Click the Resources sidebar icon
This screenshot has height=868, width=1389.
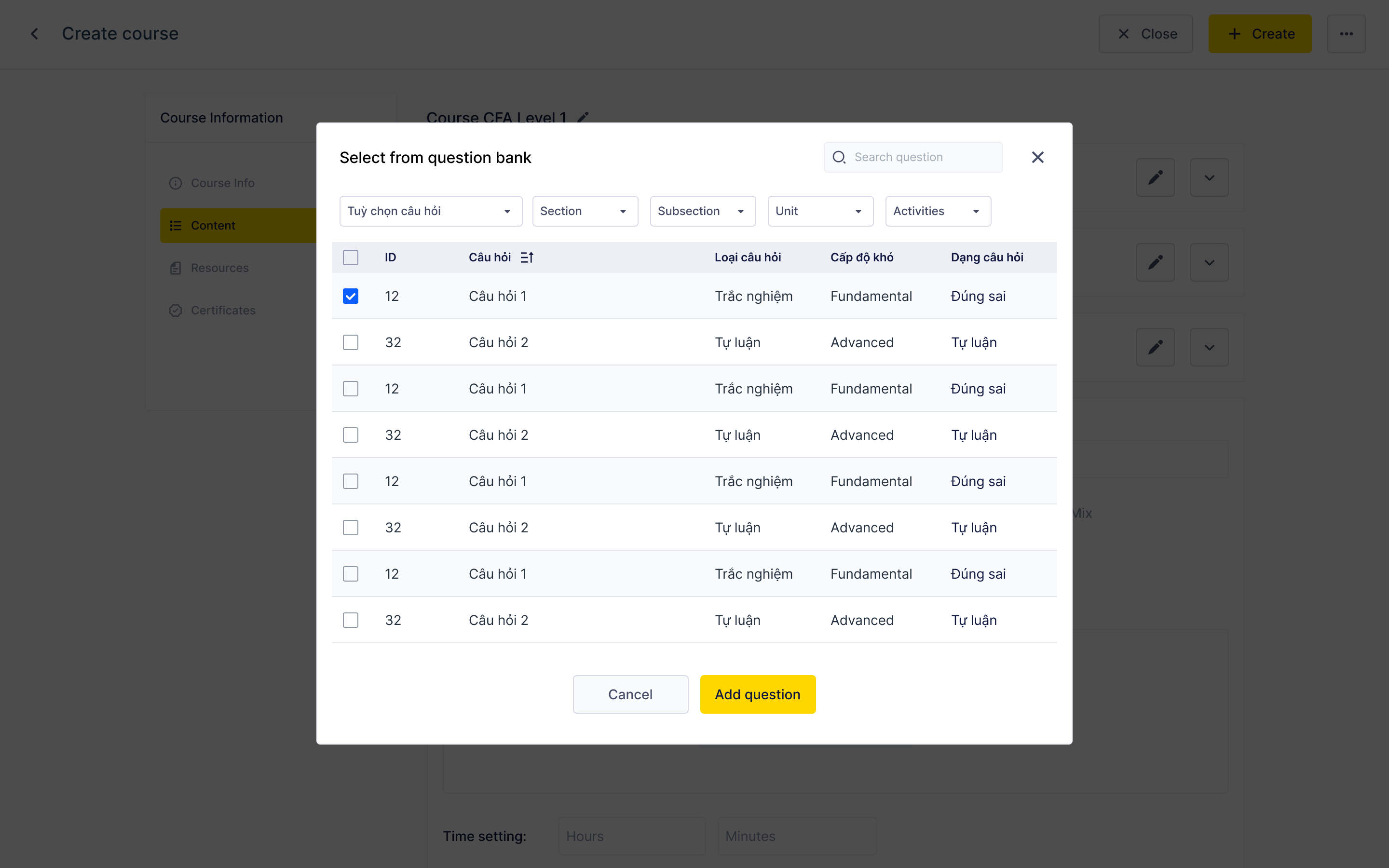(x=176, y=268)
